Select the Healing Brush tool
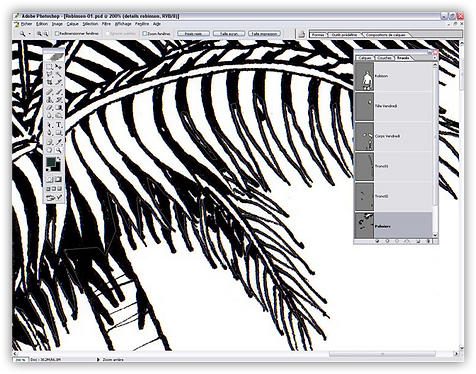This screenshot has height=374, width=476. [x=49, y=92]
